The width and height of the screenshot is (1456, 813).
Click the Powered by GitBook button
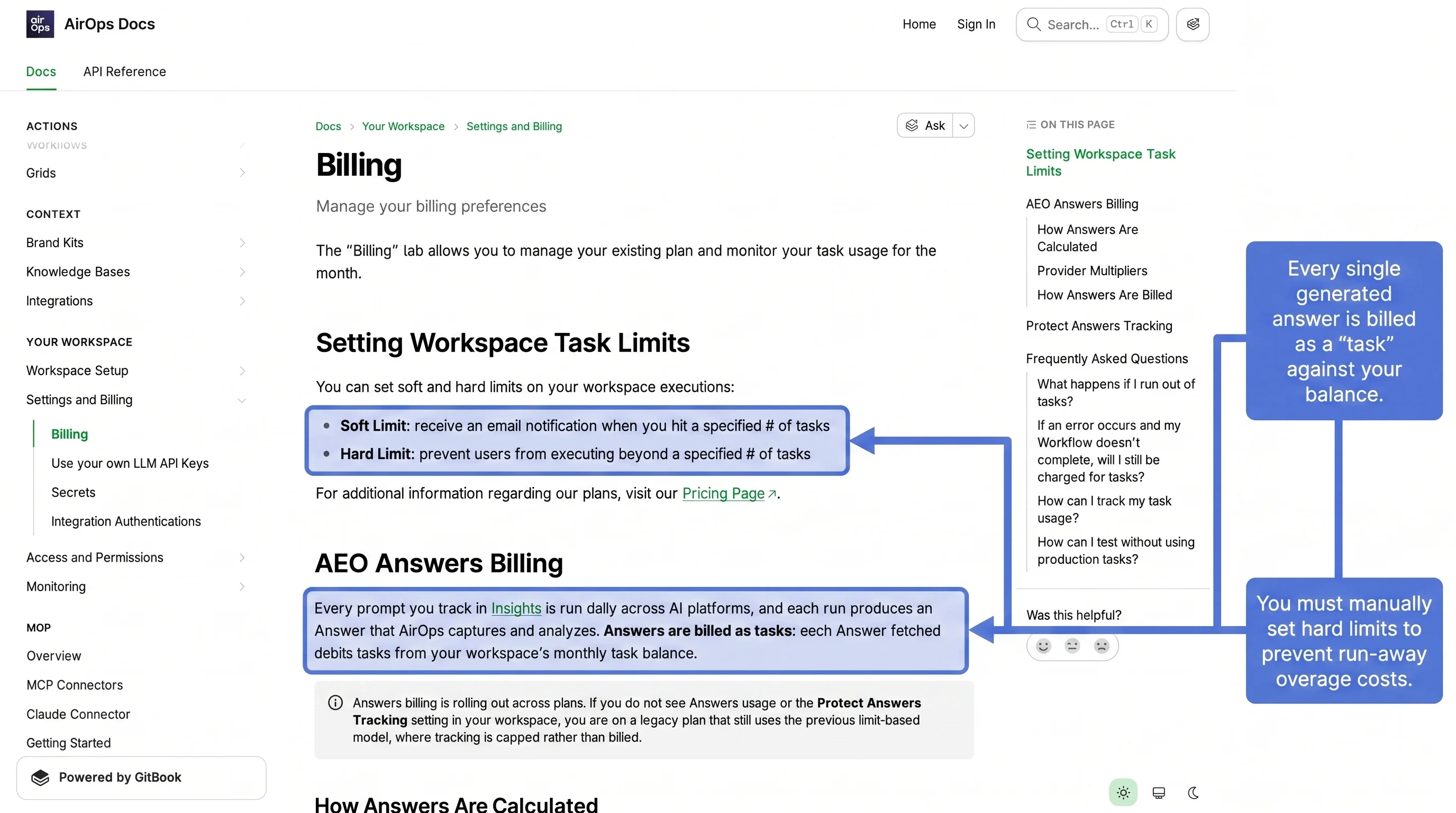click(x=141, y=778)
